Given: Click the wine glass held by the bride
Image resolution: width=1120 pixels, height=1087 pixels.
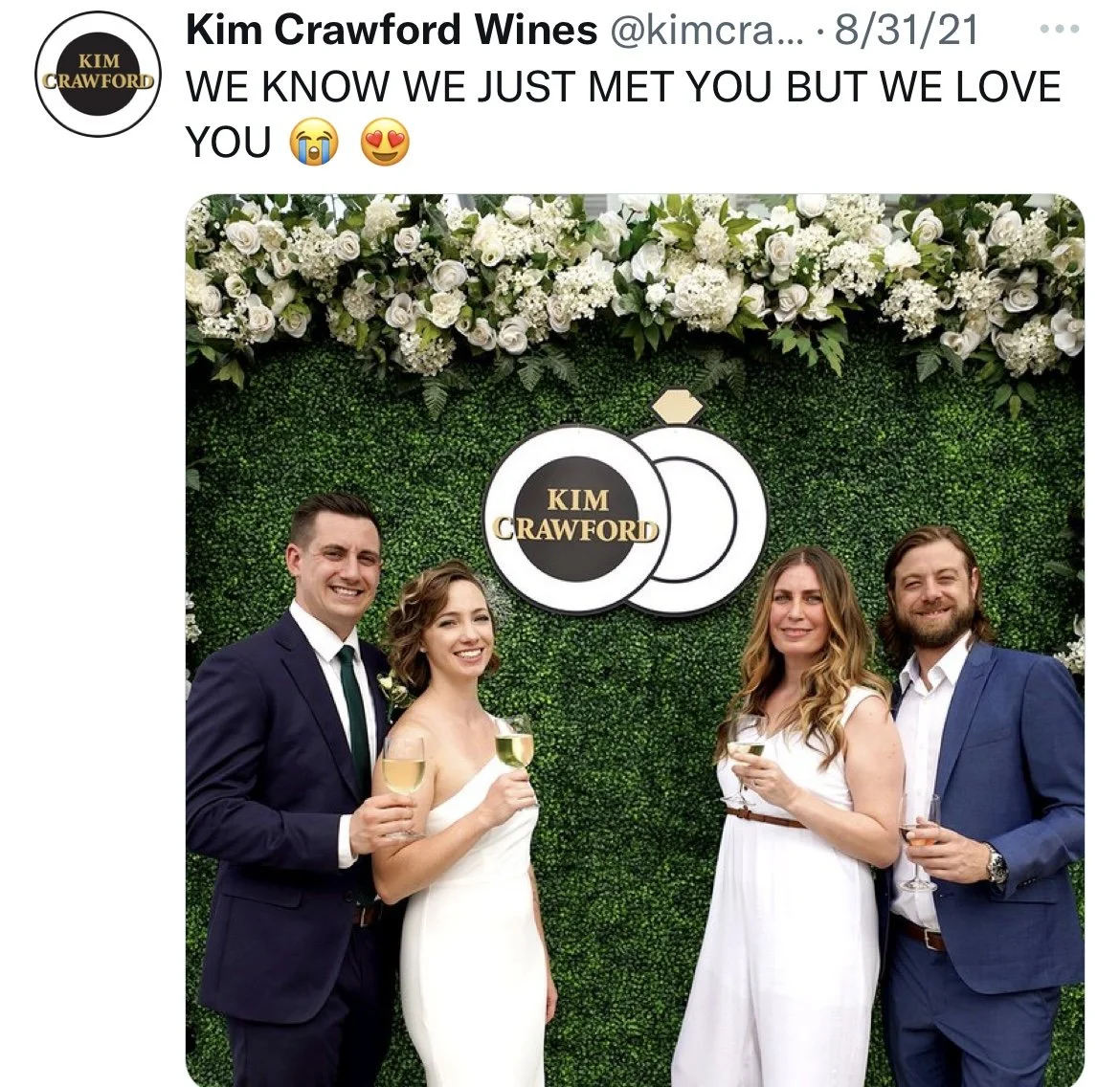Looking at the screenshot, I should 516,757.
